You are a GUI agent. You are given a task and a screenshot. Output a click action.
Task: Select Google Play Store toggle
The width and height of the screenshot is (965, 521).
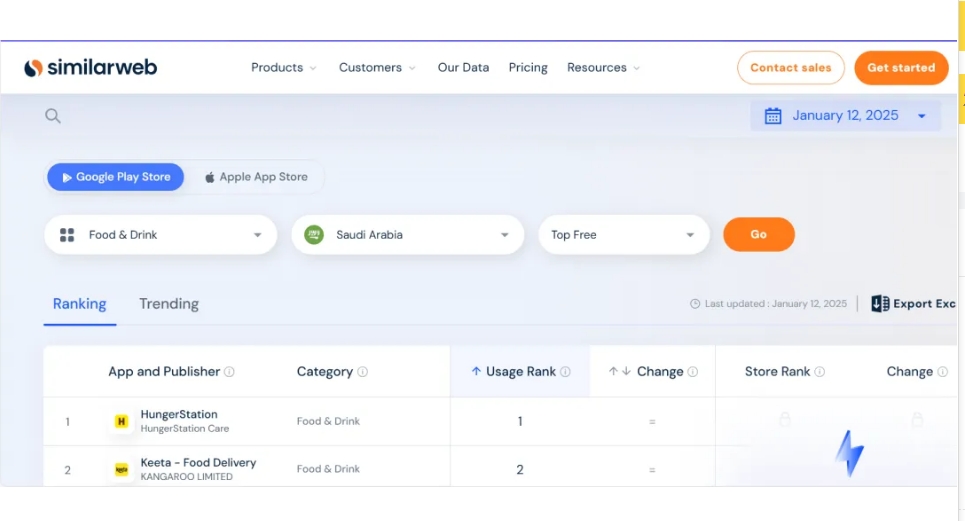click(x=116, y=177)
